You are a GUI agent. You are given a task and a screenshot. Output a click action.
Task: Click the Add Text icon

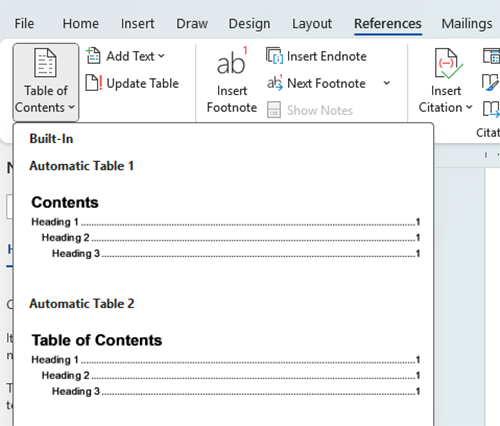93,56
